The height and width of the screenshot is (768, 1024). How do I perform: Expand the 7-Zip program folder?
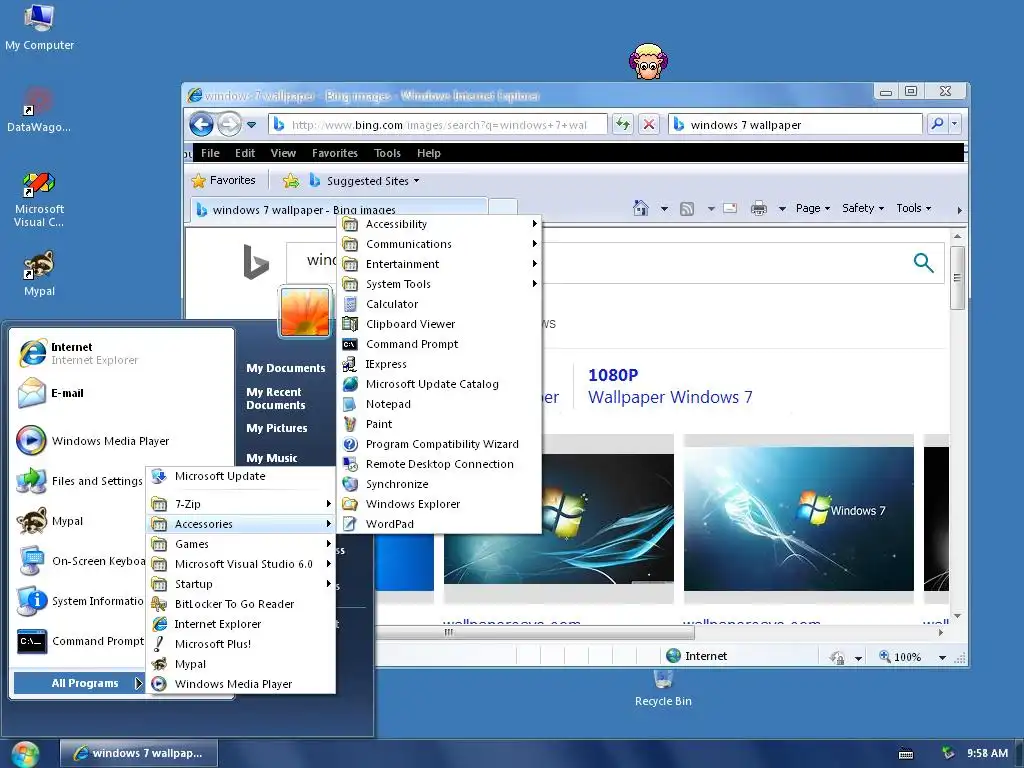click(241, 504)
